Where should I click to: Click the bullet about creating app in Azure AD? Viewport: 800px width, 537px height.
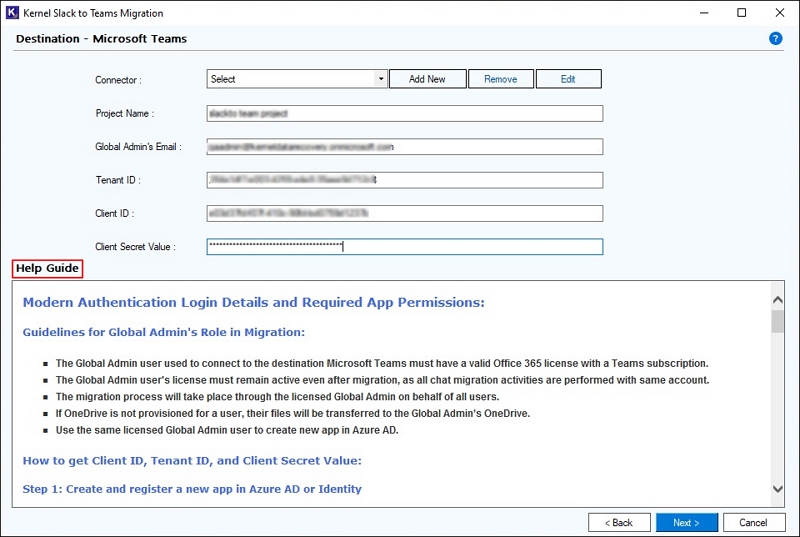pos(227,430)
